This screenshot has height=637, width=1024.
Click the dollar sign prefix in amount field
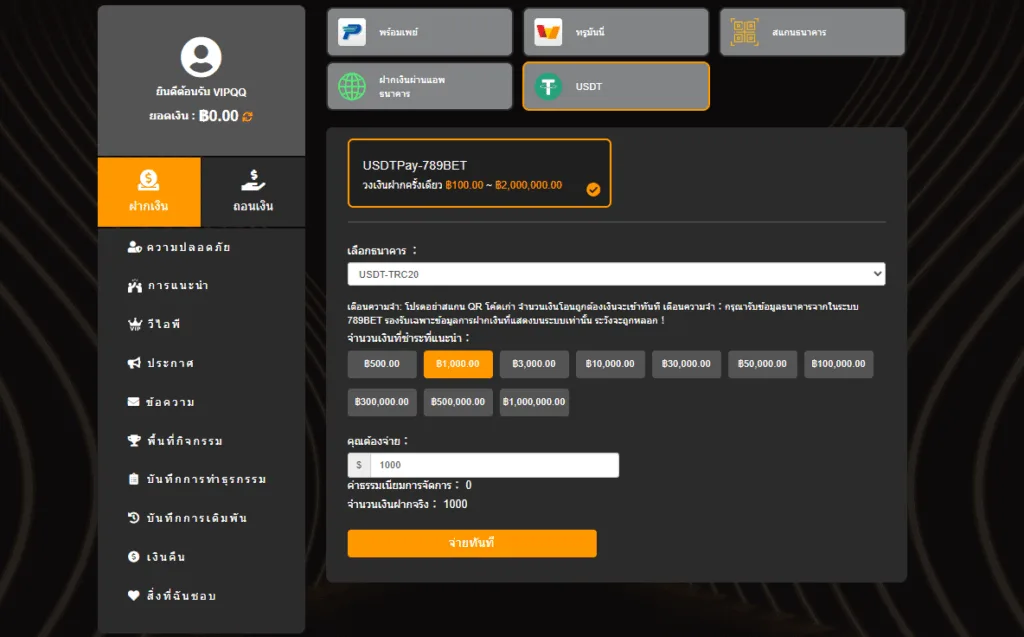(359, 465)
